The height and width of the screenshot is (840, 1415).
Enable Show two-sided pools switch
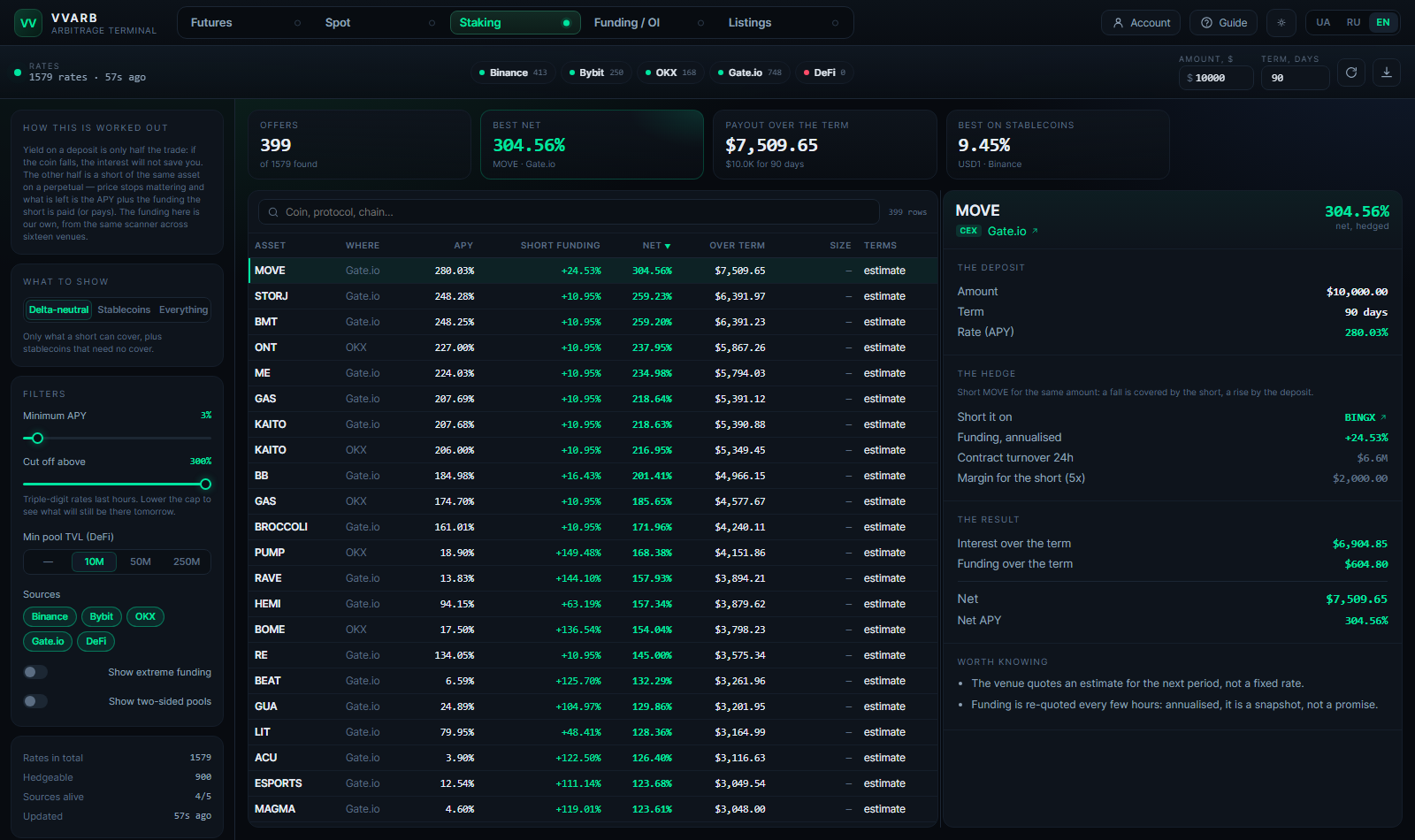[x=35, y=701]
